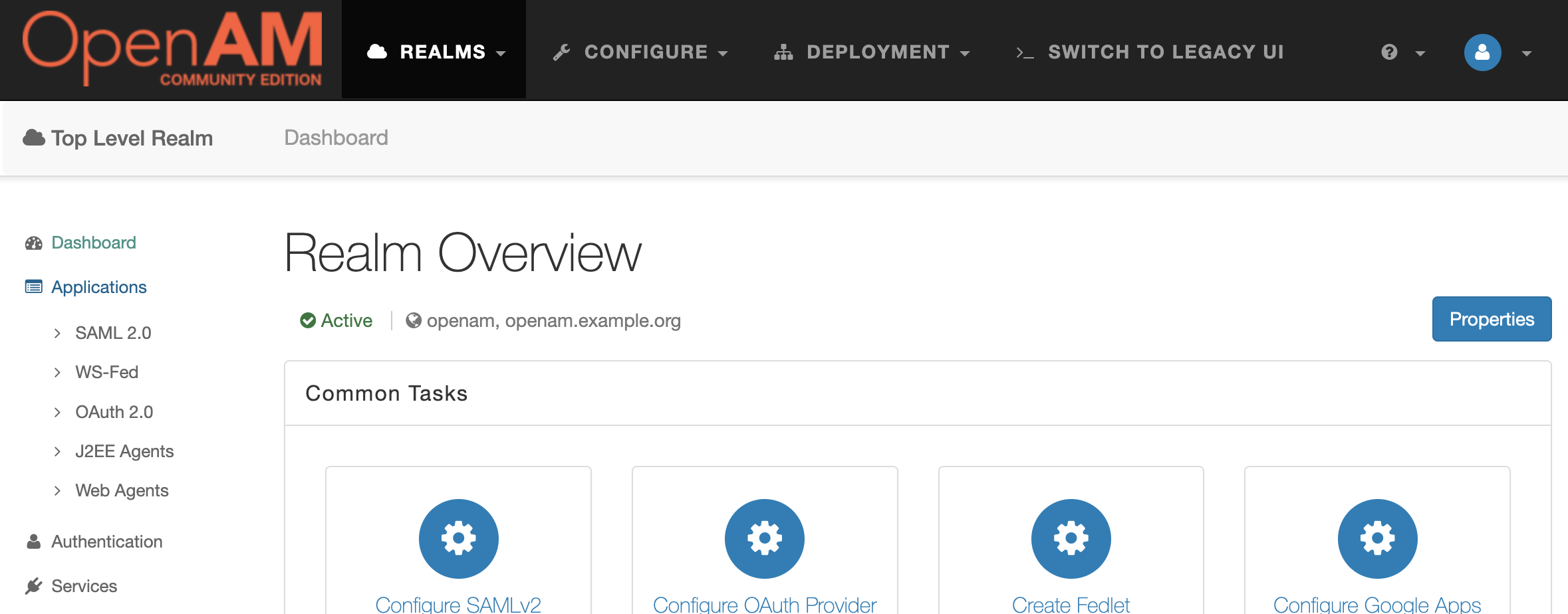Click the Create Fedlet gear icon

pyautogui.click(x=1071, y=538)
